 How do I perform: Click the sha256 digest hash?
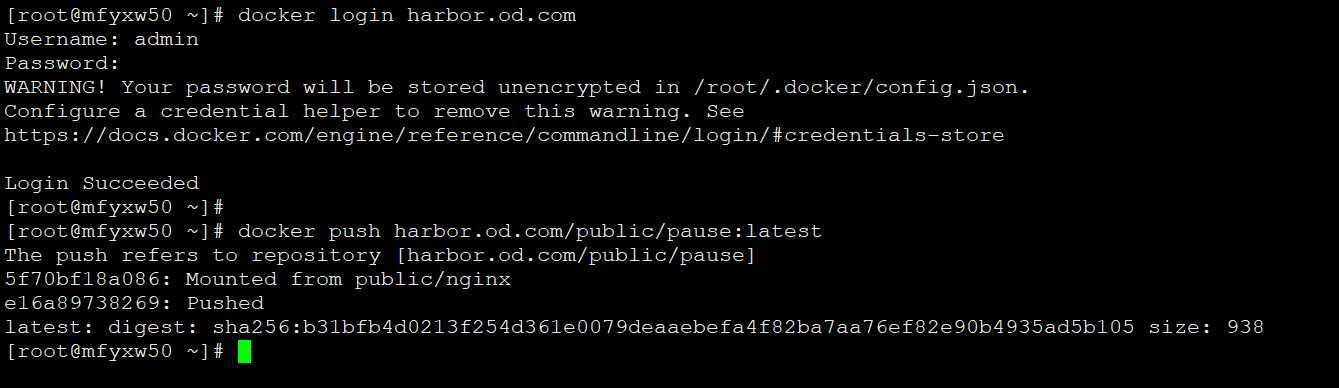674,327
